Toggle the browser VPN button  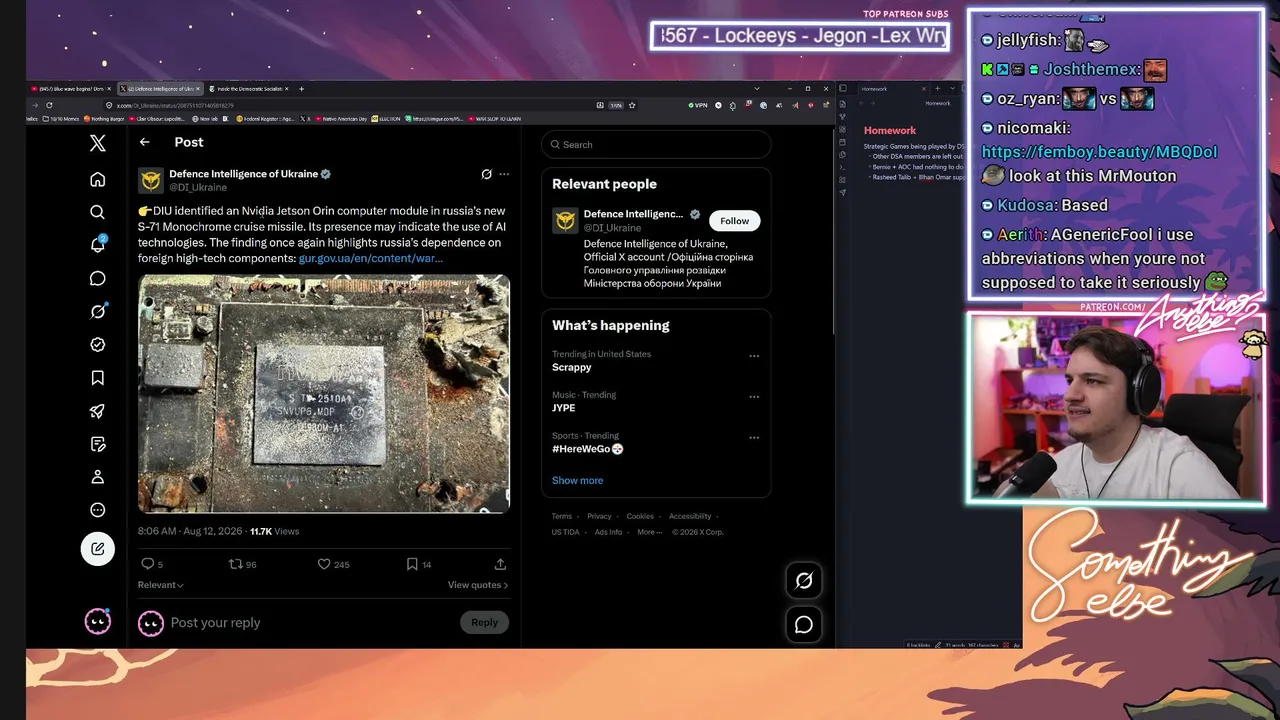tap(698, 105)
